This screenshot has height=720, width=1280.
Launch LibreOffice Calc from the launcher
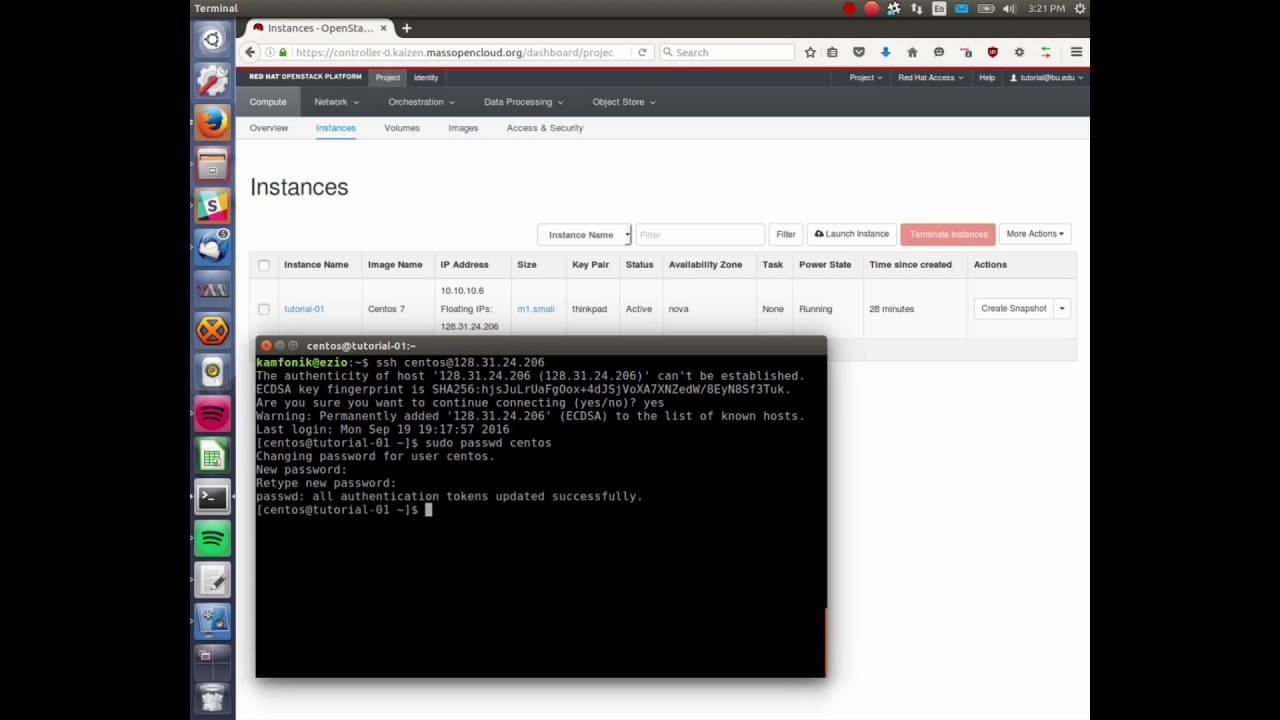pos(212,455)
